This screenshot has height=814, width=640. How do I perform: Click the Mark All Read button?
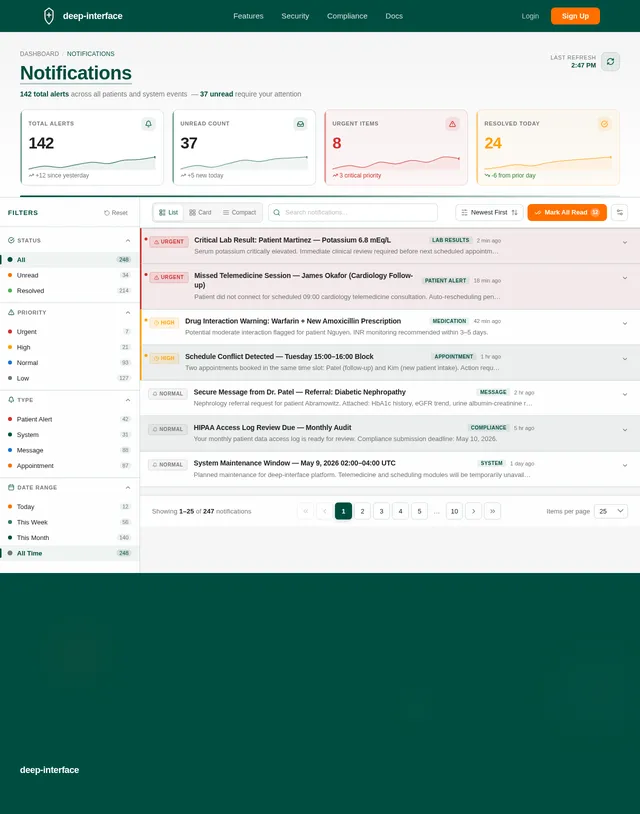pyautogui.click(x=567, y=212)
